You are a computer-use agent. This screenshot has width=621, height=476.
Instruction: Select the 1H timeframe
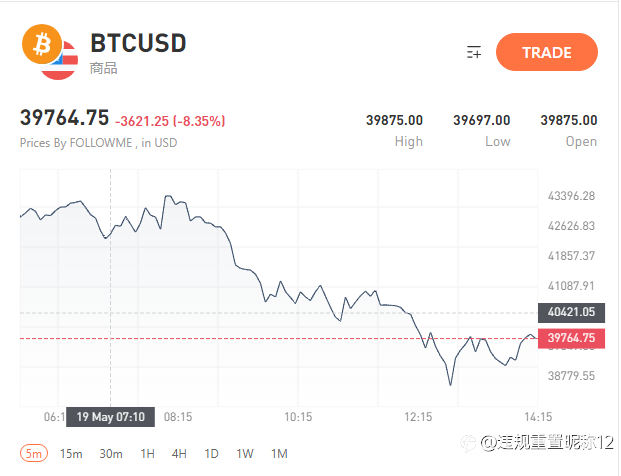147,454
